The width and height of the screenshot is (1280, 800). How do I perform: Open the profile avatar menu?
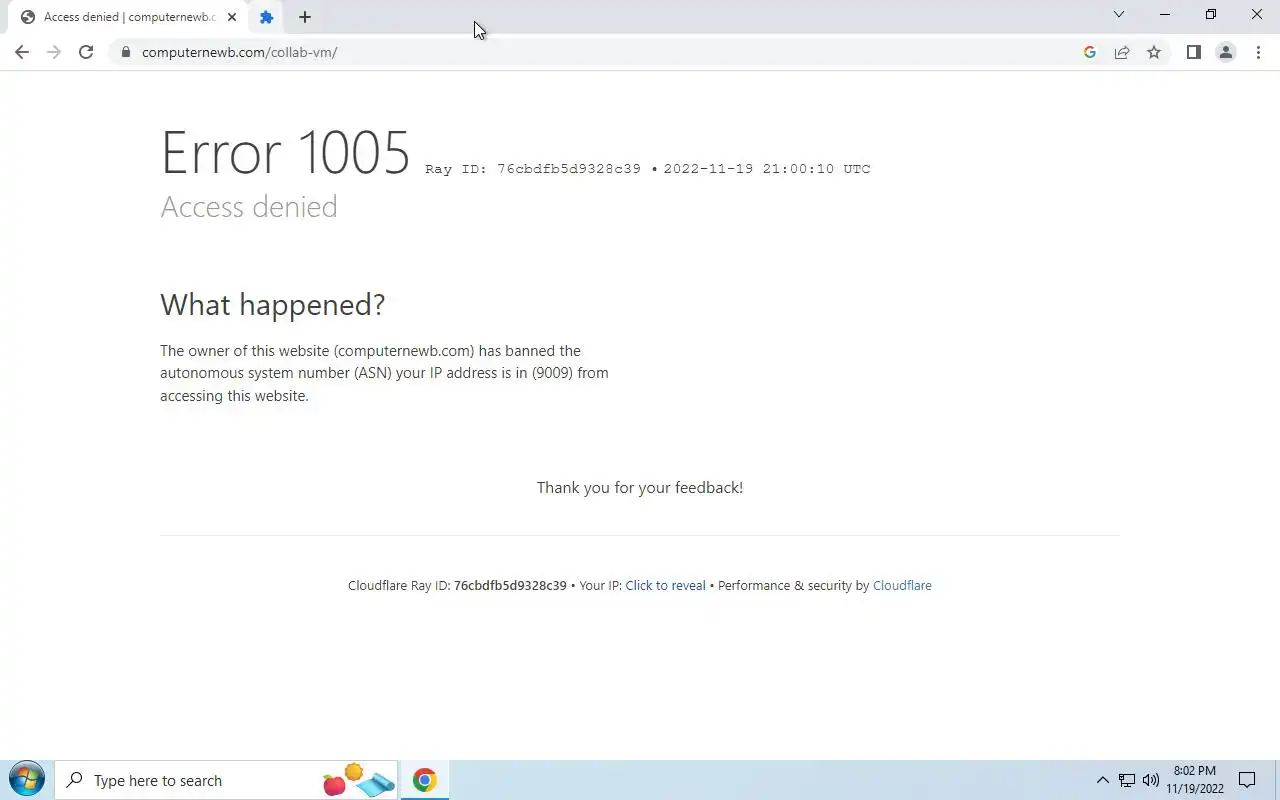point(1225,52)
